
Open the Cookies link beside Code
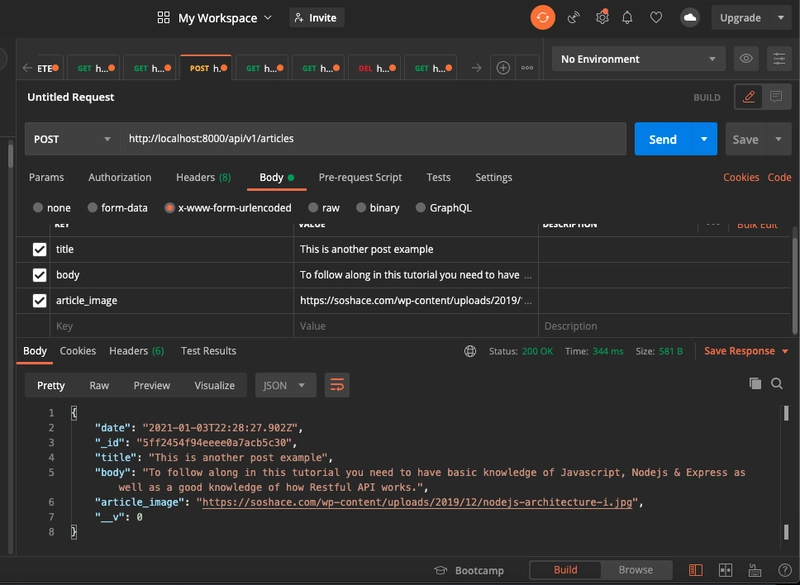pos(741,177)
